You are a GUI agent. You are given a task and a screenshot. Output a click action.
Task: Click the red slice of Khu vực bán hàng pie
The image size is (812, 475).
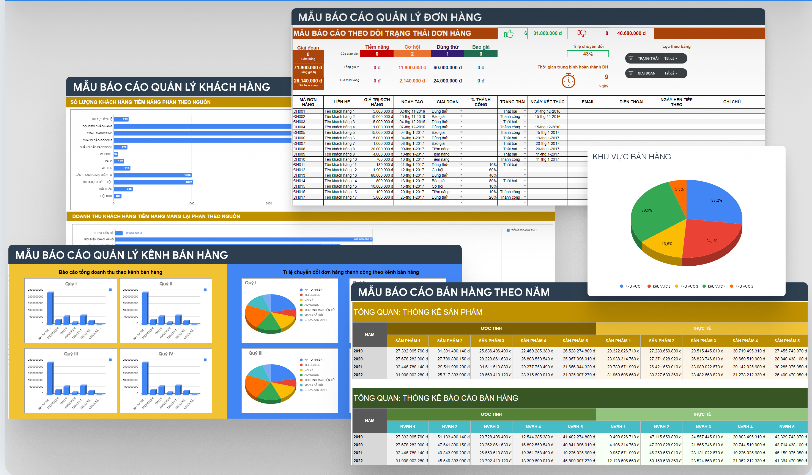point(706,238)
